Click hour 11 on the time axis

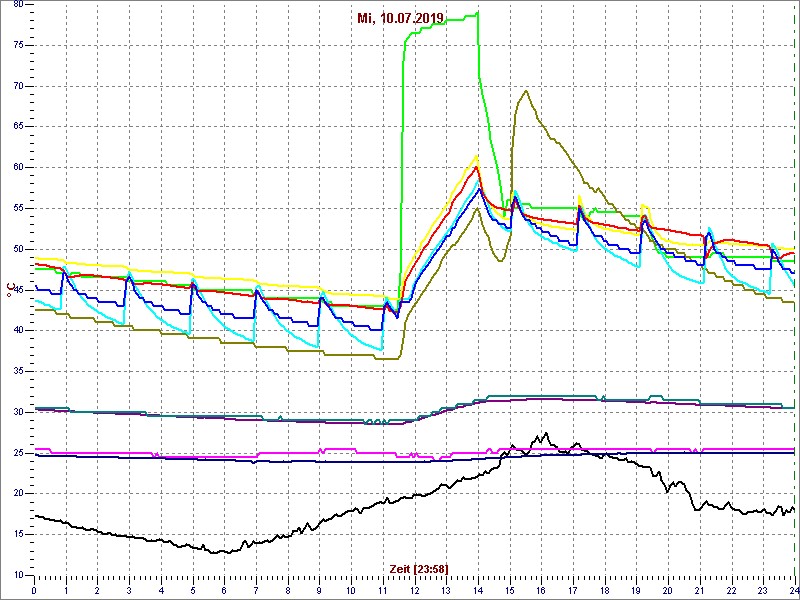(x=383, y=591)
